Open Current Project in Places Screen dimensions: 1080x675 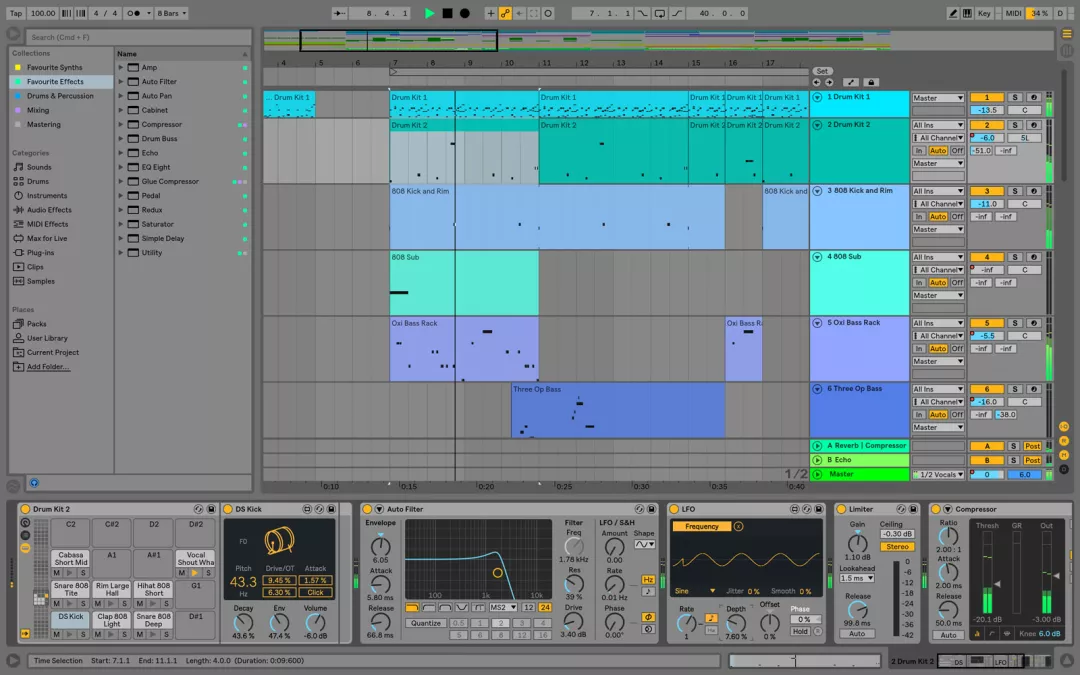[52, 353]
